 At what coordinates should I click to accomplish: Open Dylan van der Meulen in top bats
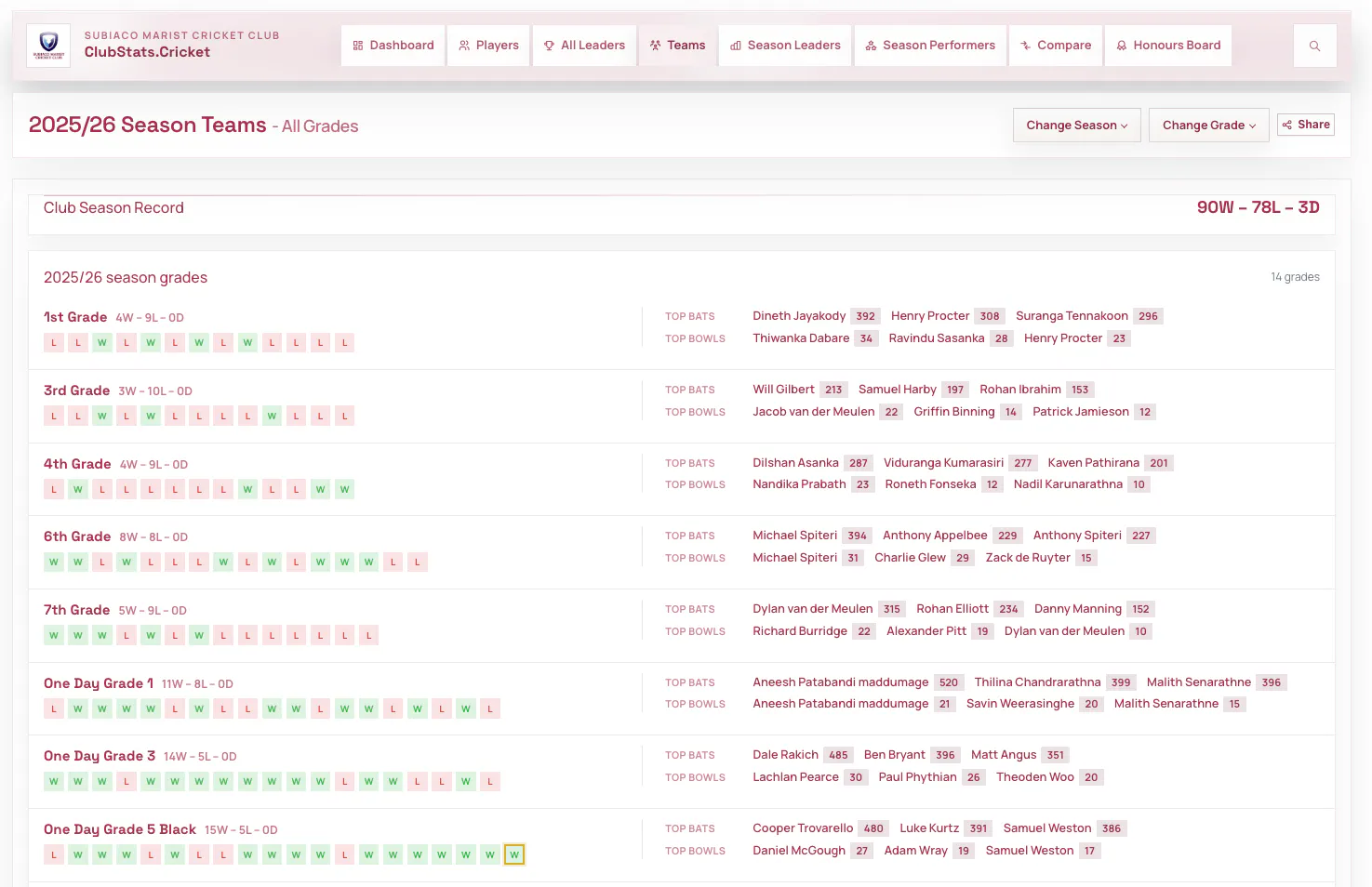(x=813, y=609)
